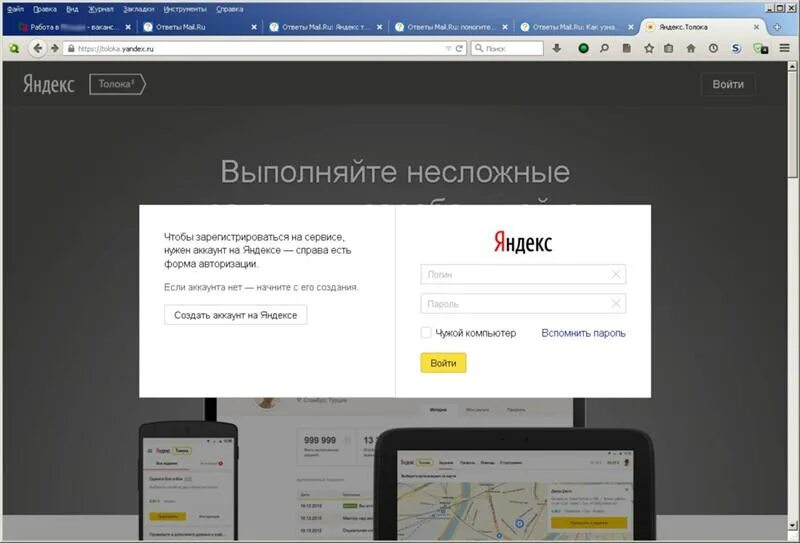Open the Закладки menu
Viewport: 800px width, 543px height.
(x=138, y=9)
